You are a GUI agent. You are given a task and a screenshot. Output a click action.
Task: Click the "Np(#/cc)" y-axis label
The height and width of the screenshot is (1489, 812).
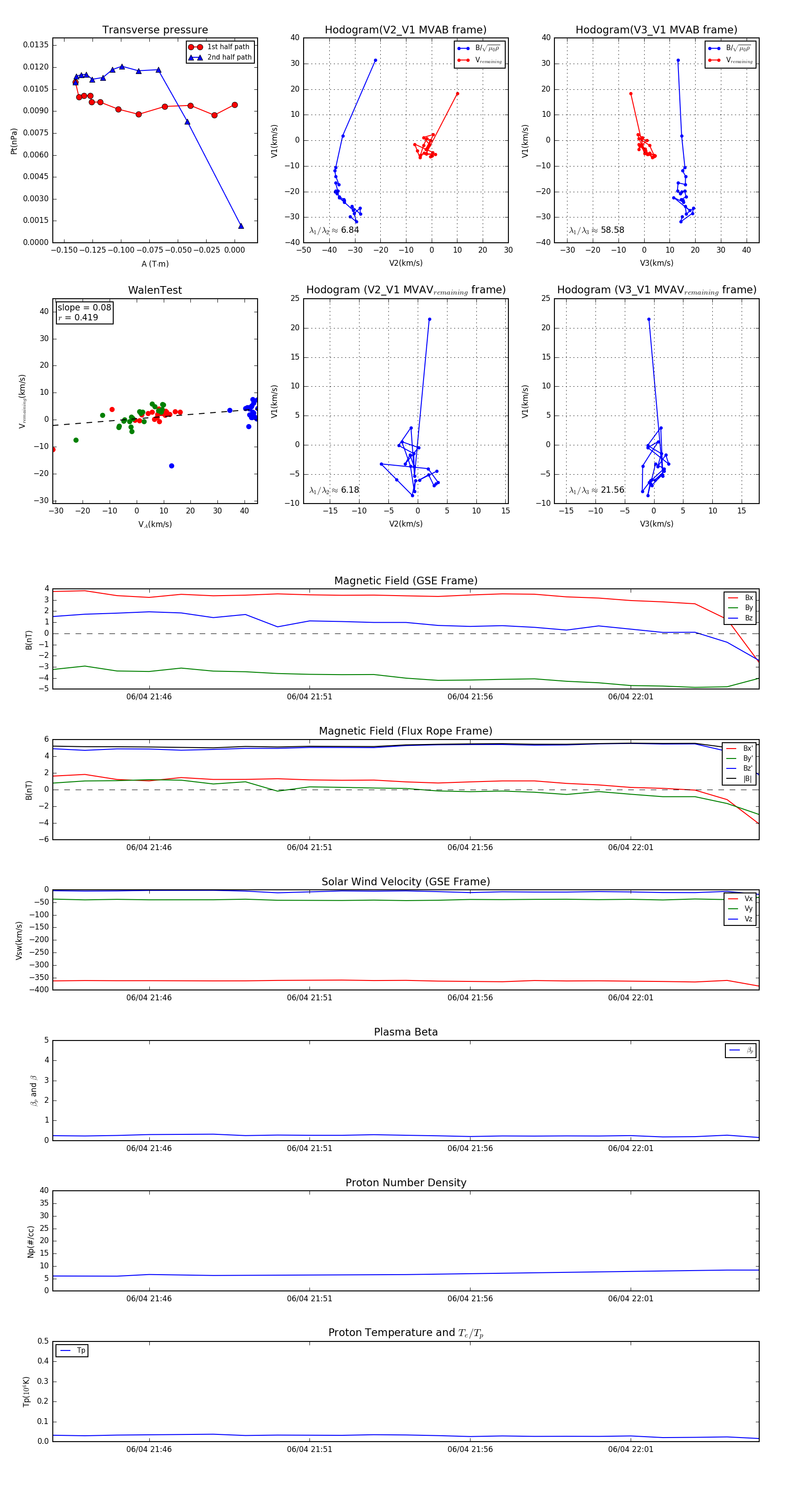point(31,1242)
